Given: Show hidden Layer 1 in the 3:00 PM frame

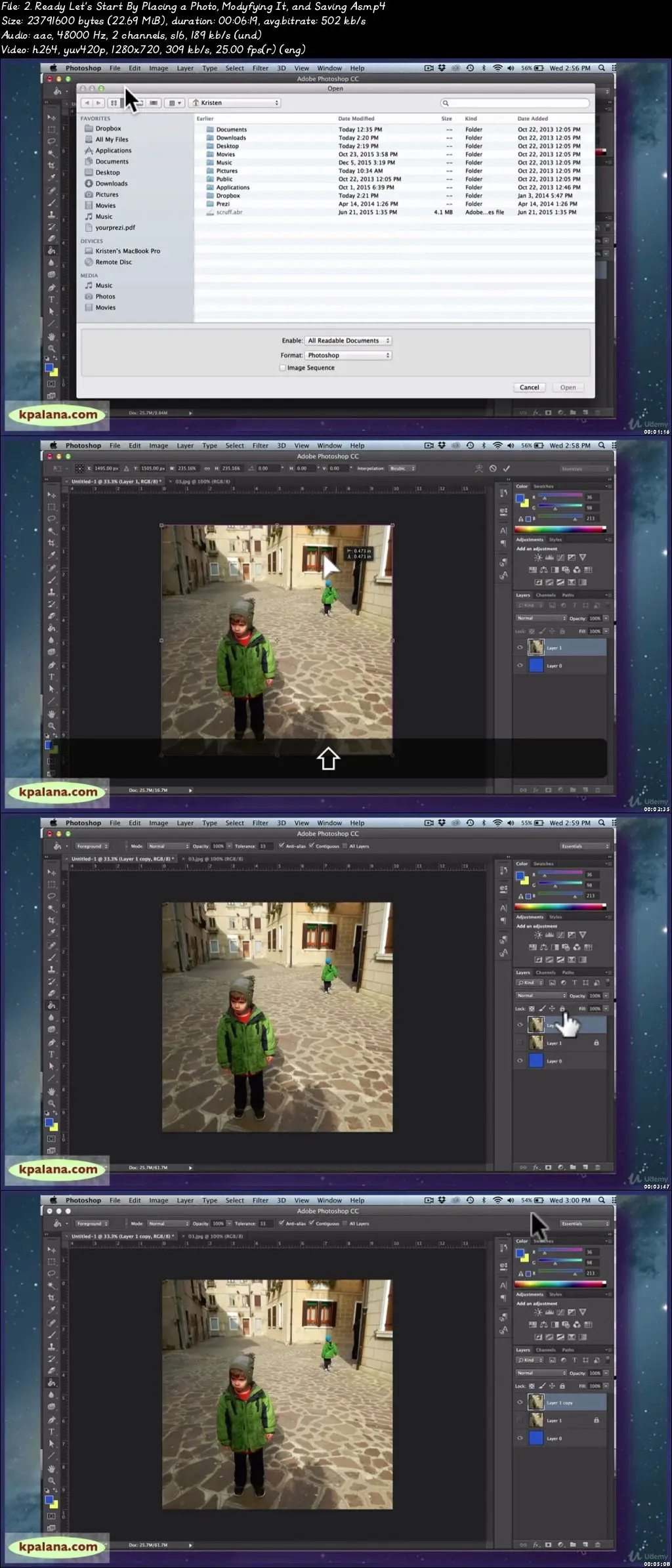Looking at the screenshot, I should [x=520, y=1420].
